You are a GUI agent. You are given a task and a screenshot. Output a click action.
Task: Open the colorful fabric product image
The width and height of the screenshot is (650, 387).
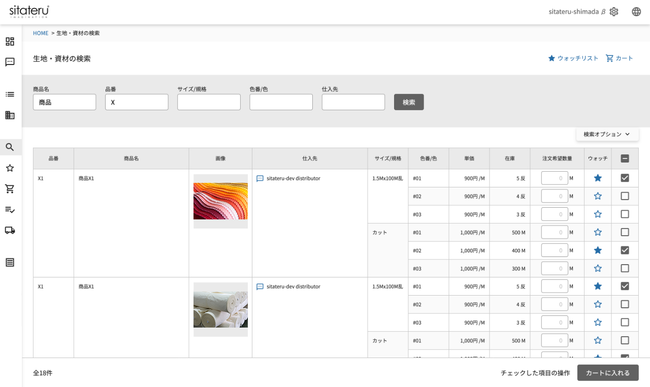pos(221,201)
